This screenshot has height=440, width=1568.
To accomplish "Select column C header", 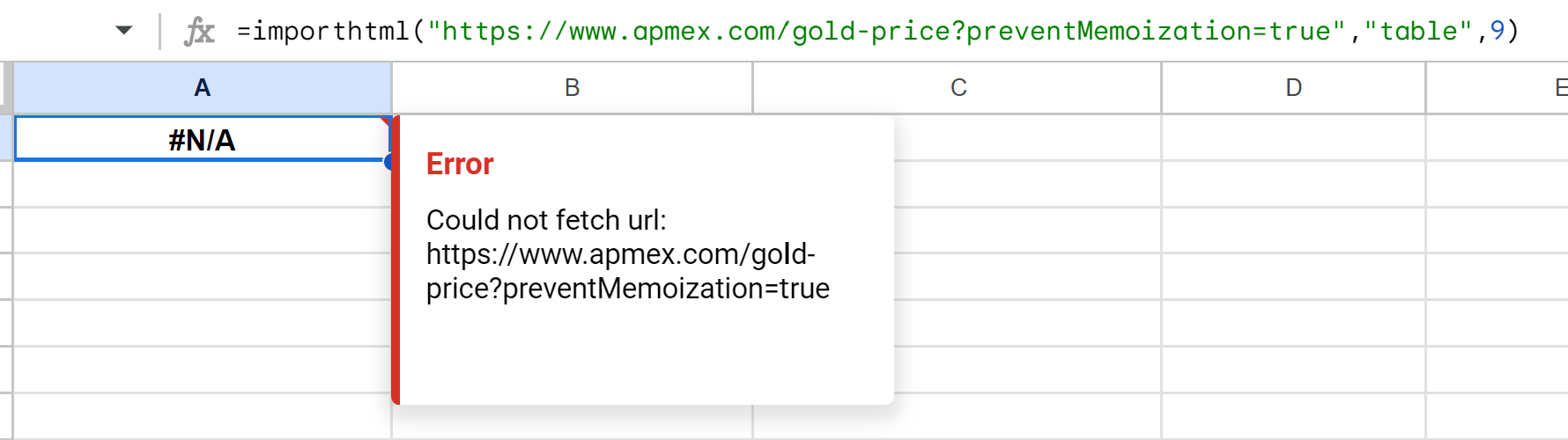I will pyautogui.click(x=958, y=88).
